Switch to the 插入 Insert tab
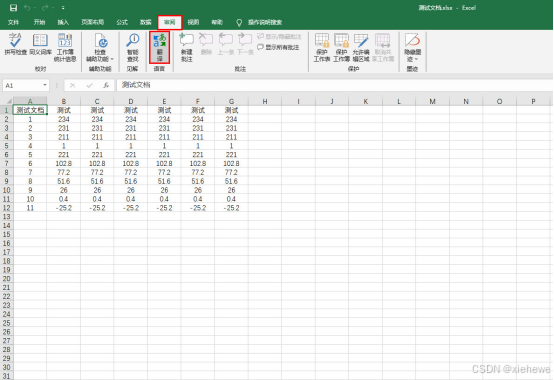Viewport: 554px width, 380px height. coord(63,22)
